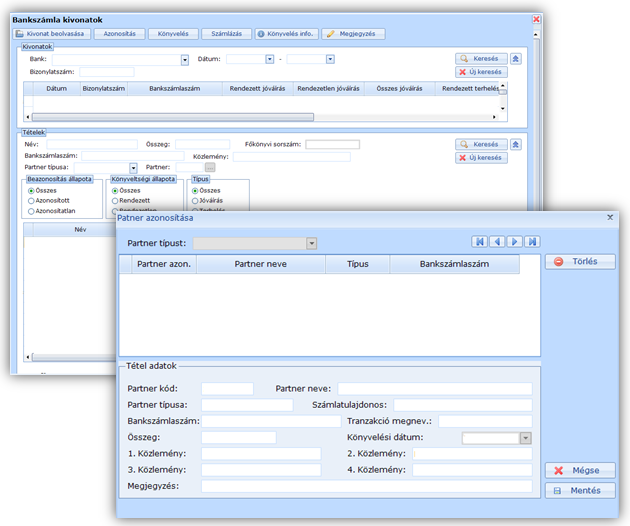The height and width of the screenshot is (526, 630).
Task: Close the Bankszámla kivonatok window
Action: [536, 19]
